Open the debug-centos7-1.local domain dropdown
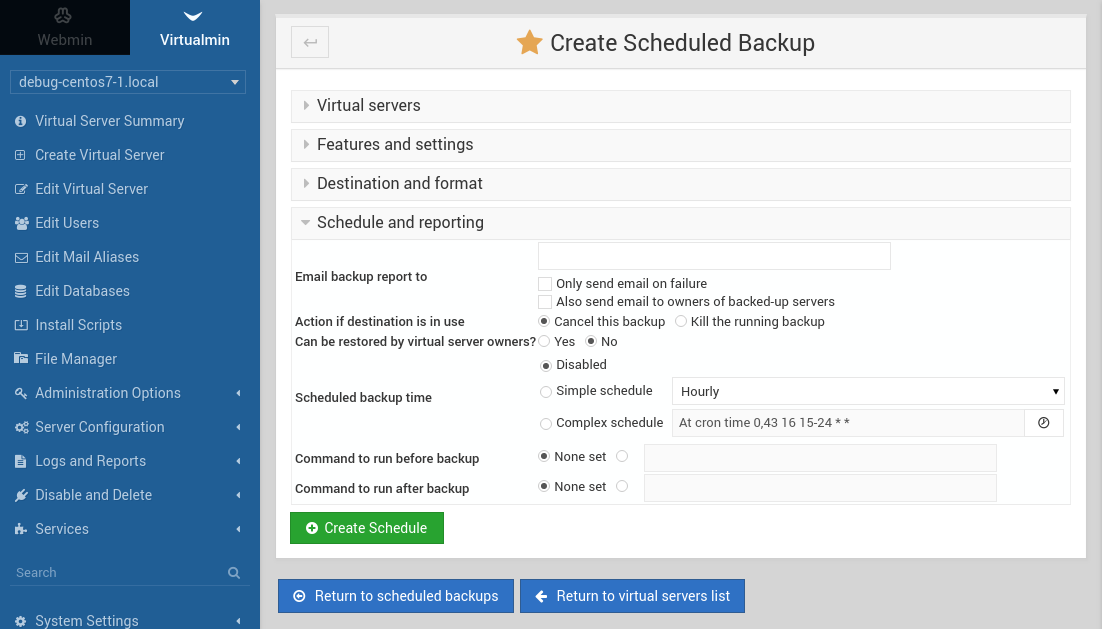Screen dimensions: 1102x629 pos(128,82)
